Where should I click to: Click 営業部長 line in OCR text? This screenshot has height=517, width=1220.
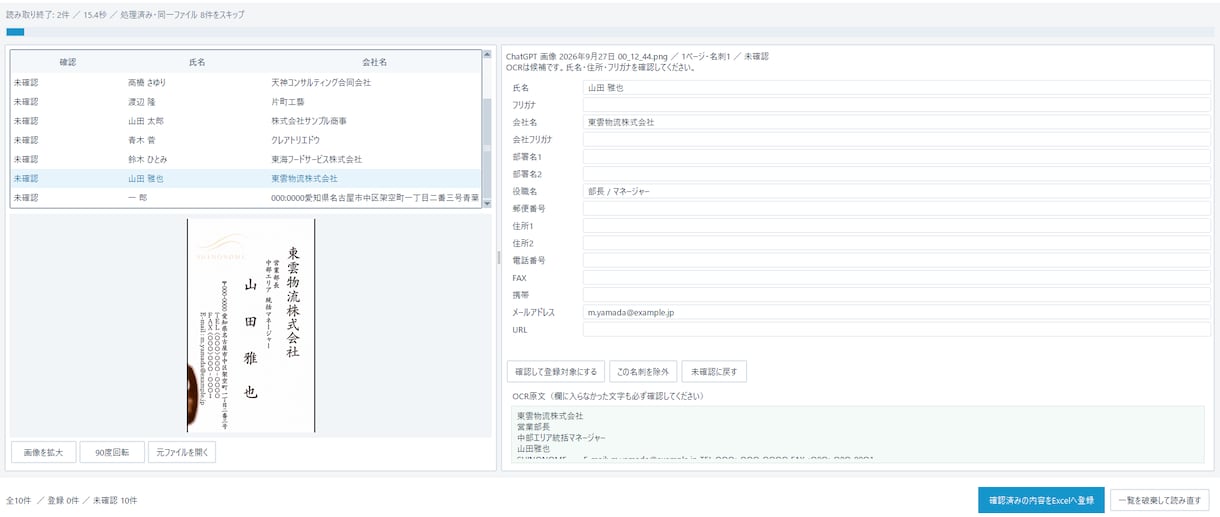tap(535, 426)
